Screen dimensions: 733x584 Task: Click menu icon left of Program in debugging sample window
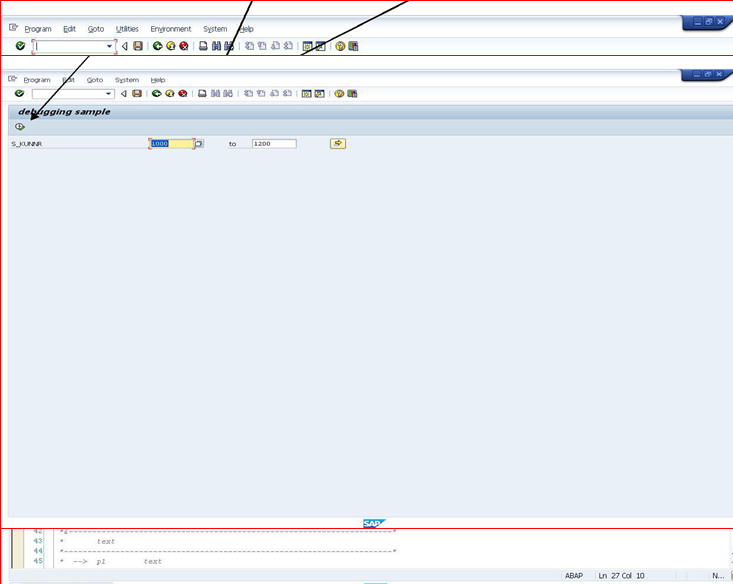tap(13, 79)
